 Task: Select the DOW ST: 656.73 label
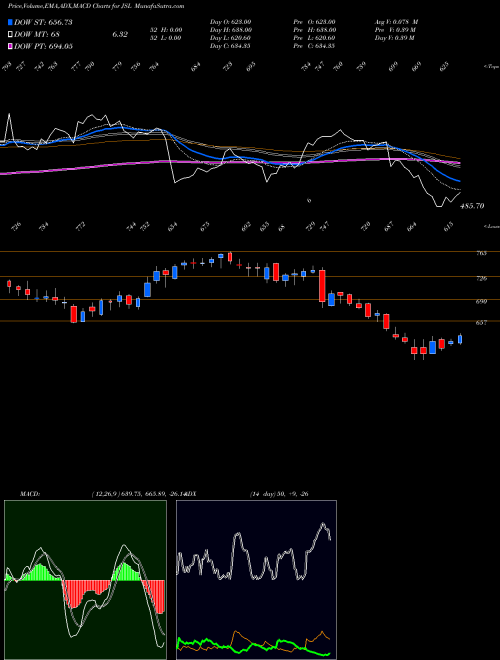[x=43, y=22]
